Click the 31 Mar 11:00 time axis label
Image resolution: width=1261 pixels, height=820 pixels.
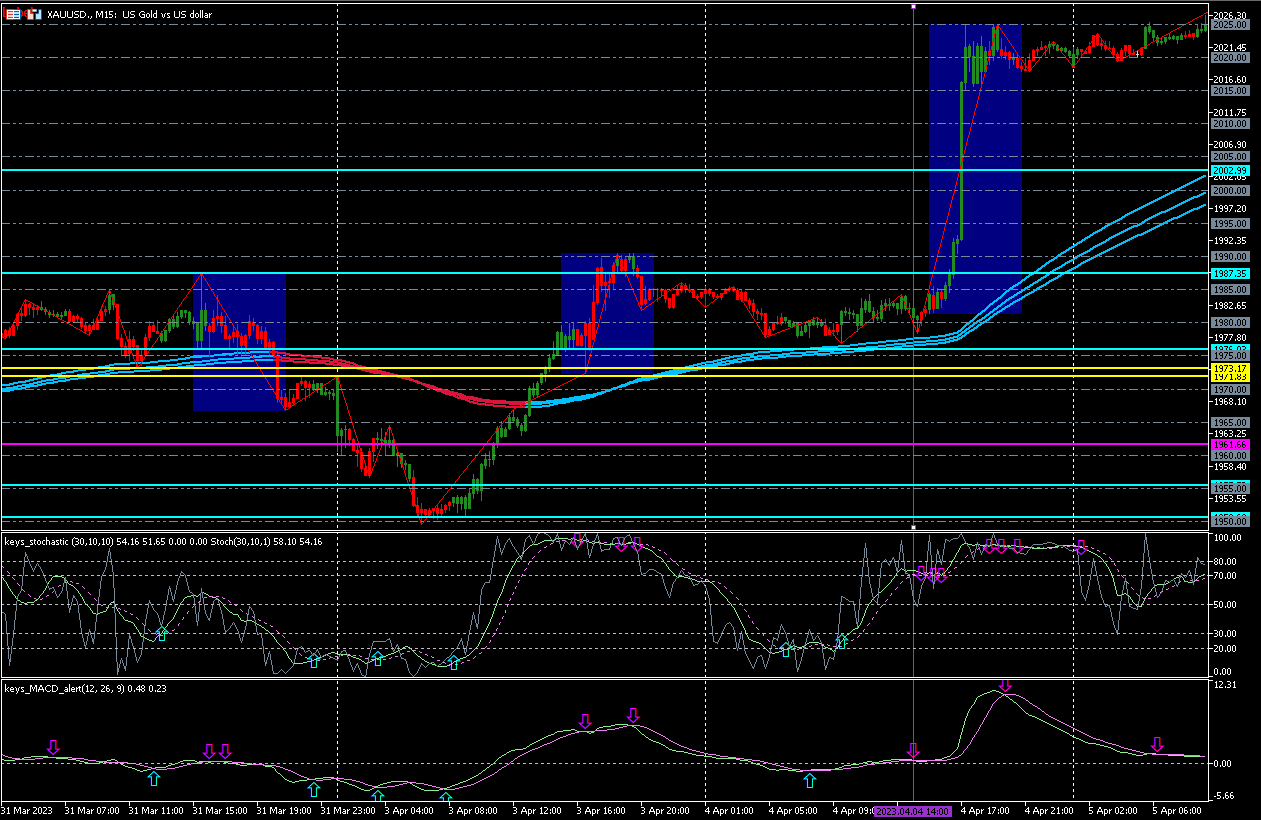click(x=156, y=809)
